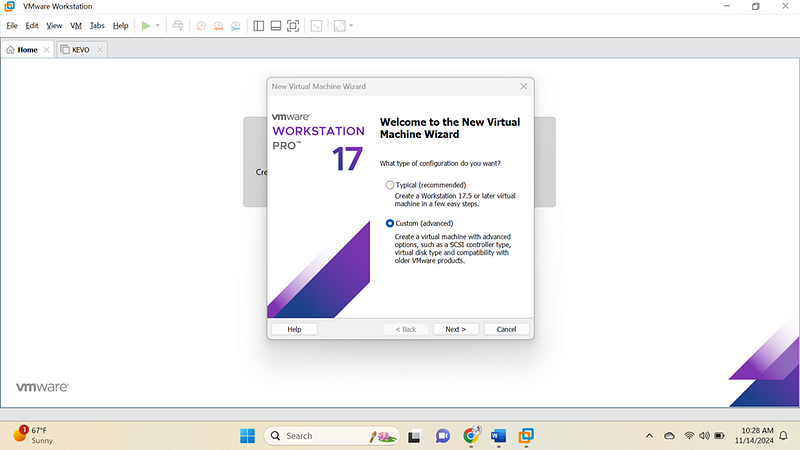This screenshot has height=450, width=800.
Task: Click the Next > button
Action: pyautogui.click(x=456, y=329)
